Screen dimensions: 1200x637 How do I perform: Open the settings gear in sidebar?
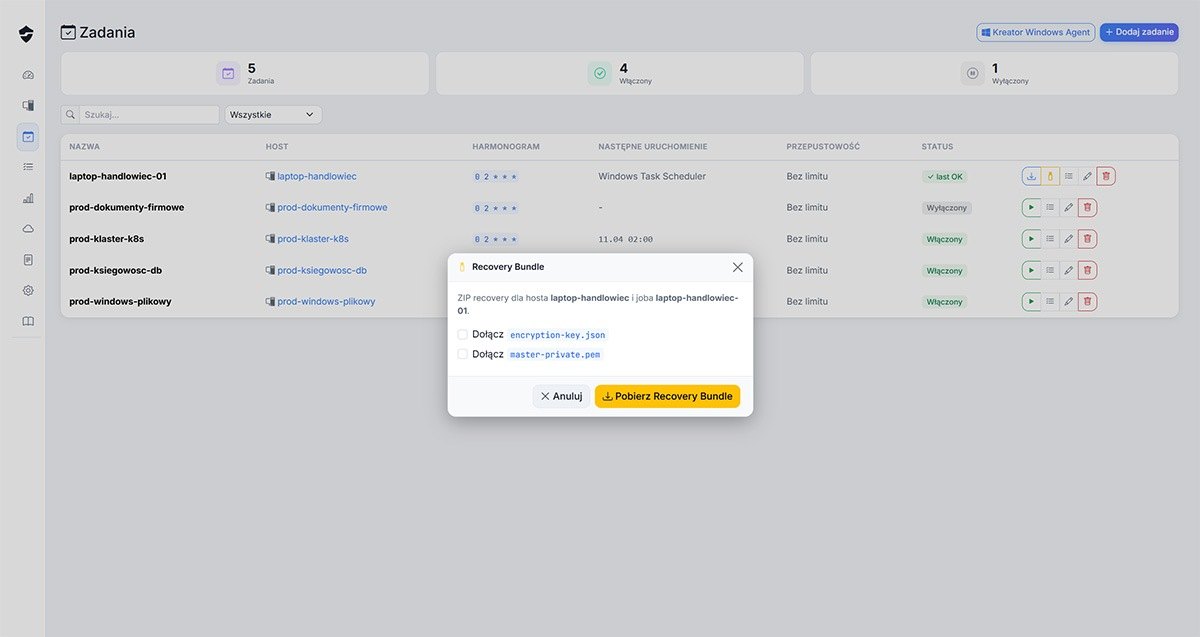click(28, 290)
